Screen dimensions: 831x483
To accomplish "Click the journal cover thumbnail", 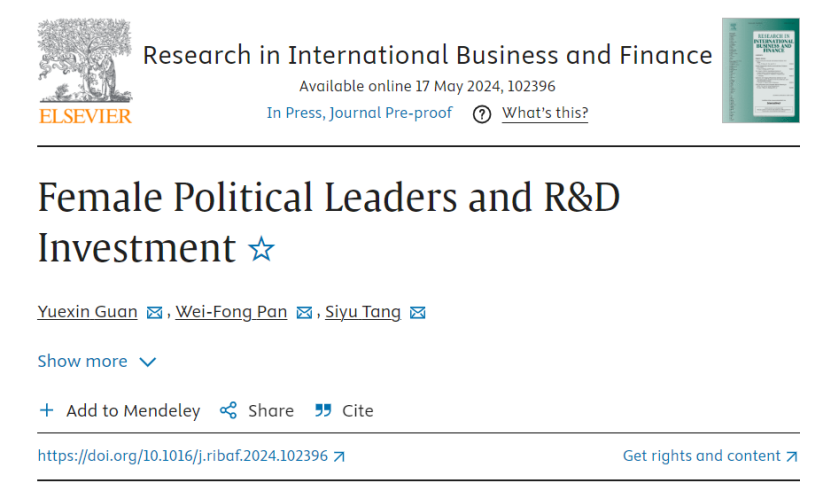I will (x=760, y=70).
